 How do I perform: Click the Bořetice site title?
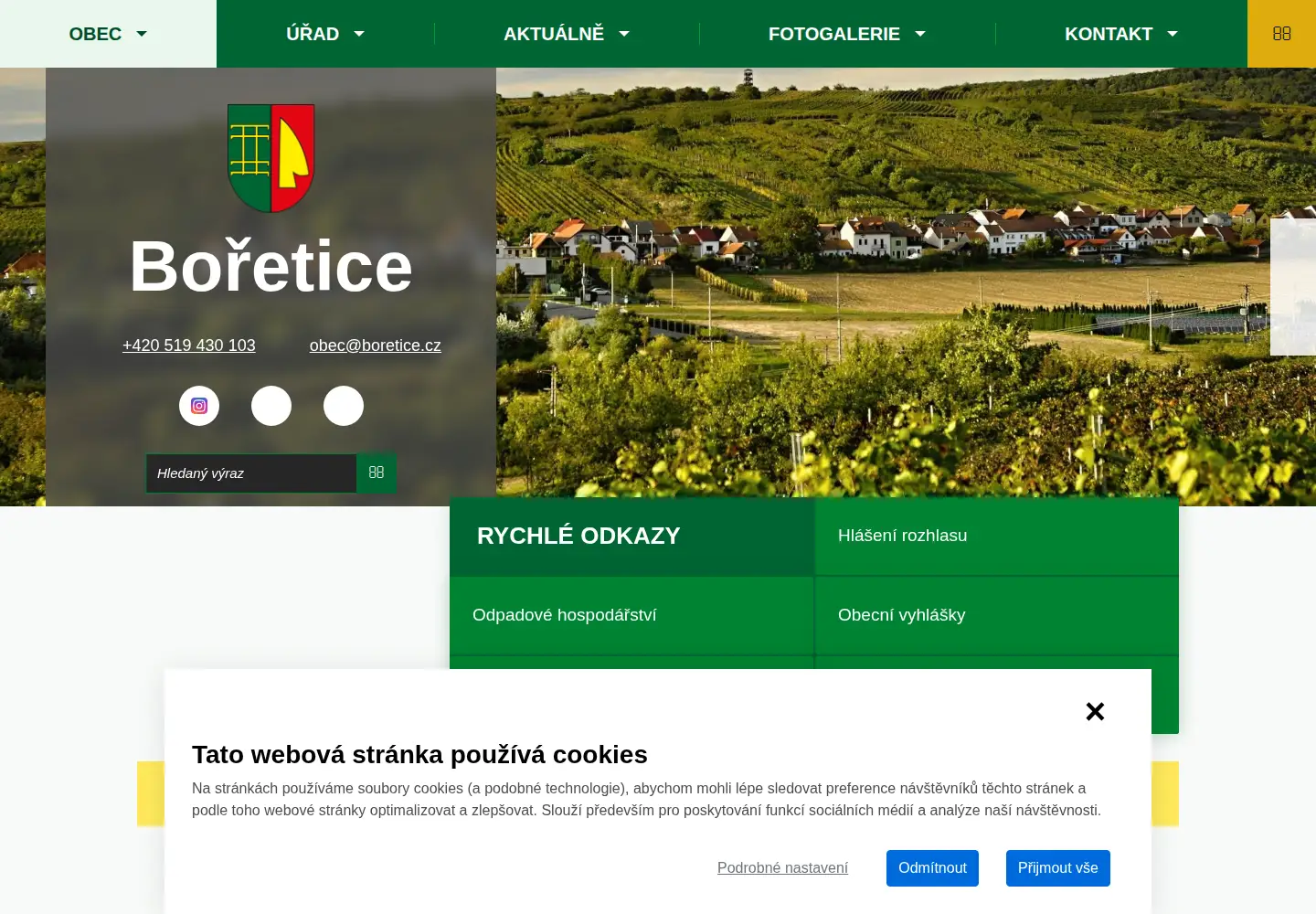[271, 267]
